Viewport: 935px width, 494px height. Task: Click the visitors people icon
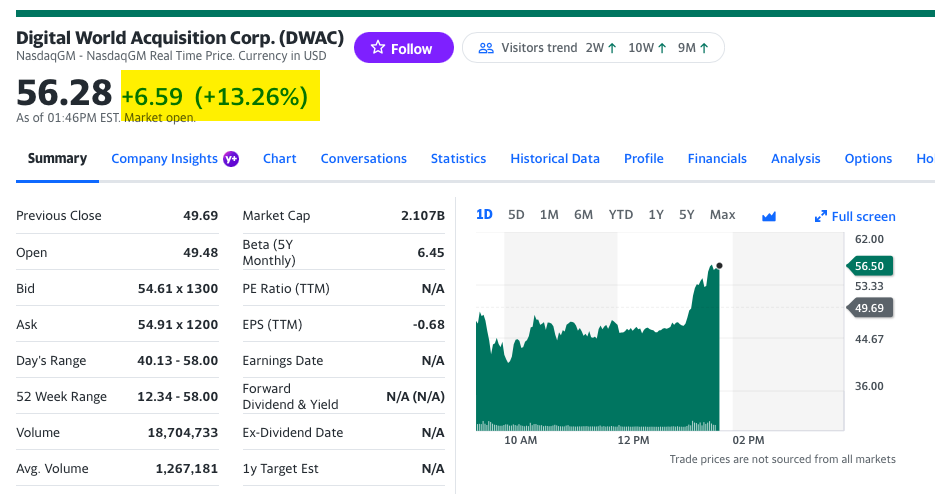pos(486,48)
